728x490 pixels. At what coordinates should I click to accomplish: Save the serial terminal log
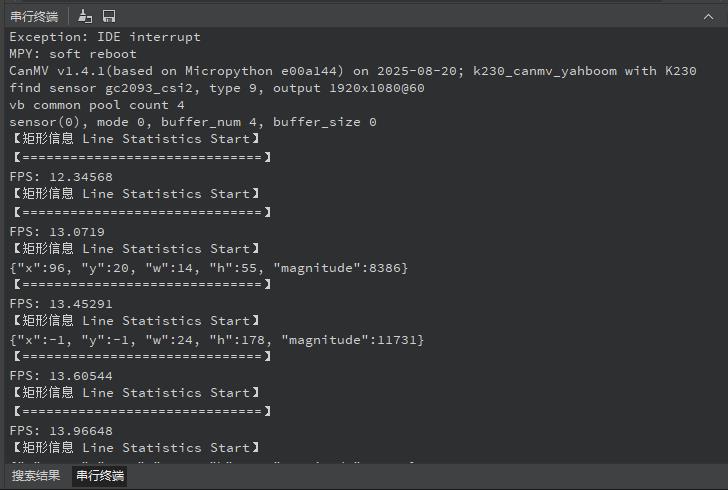click(x=109, y=16)
